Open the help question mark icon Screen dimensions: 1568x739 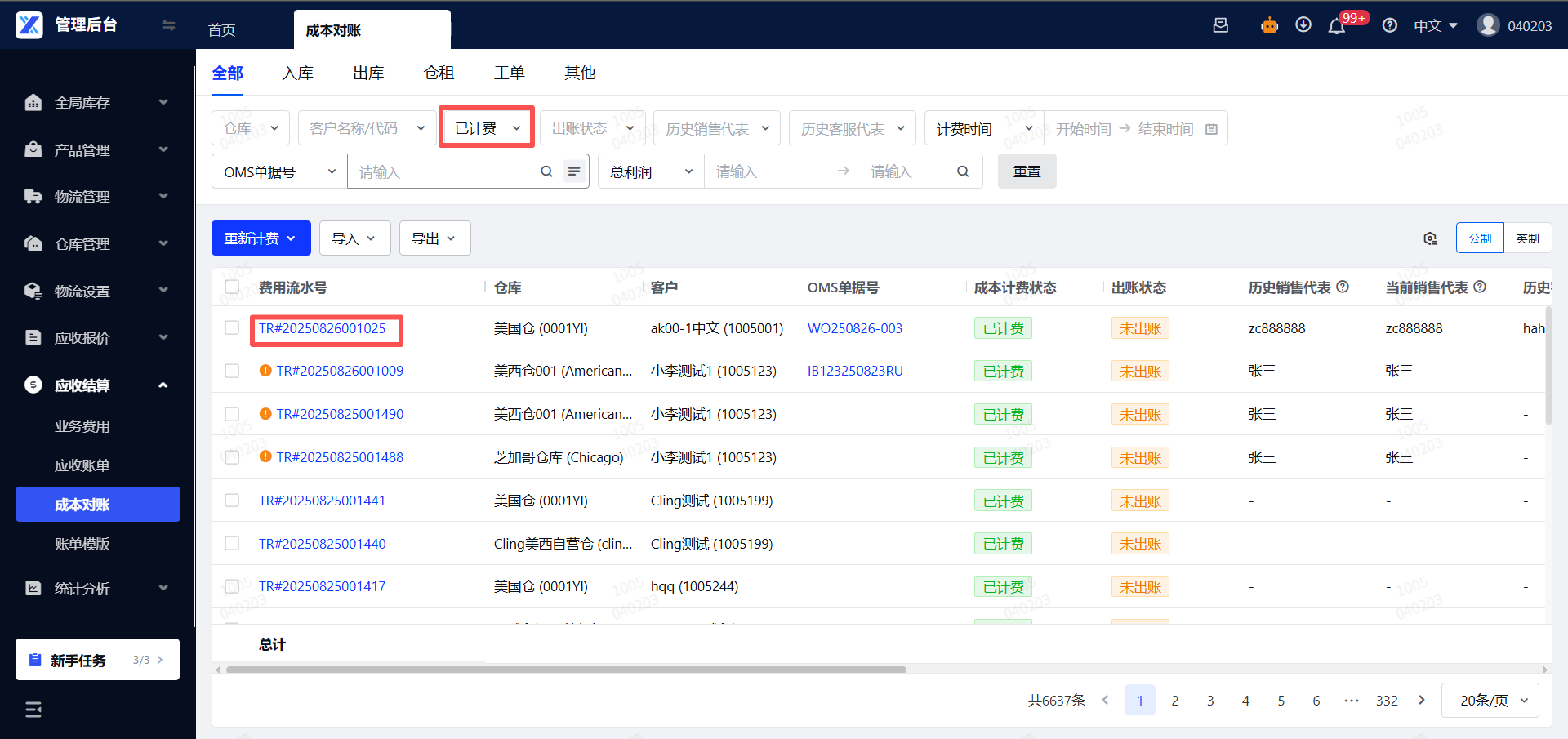coord(1389,25)
